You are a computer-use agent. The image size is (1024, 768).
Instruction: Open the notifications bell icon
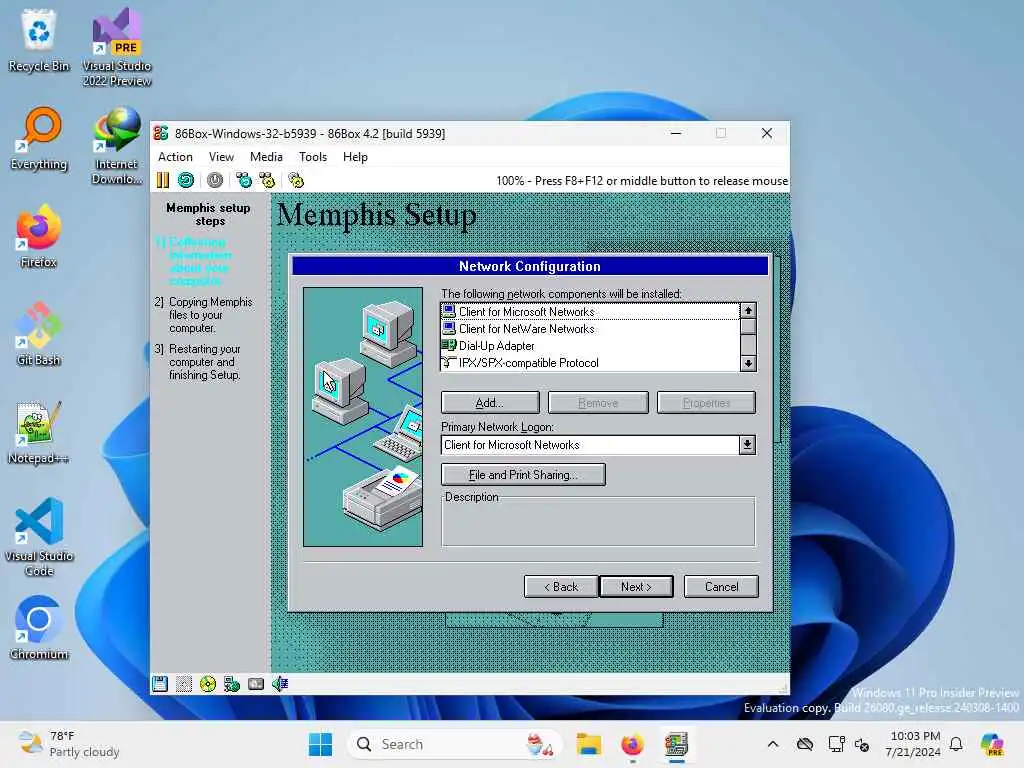[x=956, y=744]
